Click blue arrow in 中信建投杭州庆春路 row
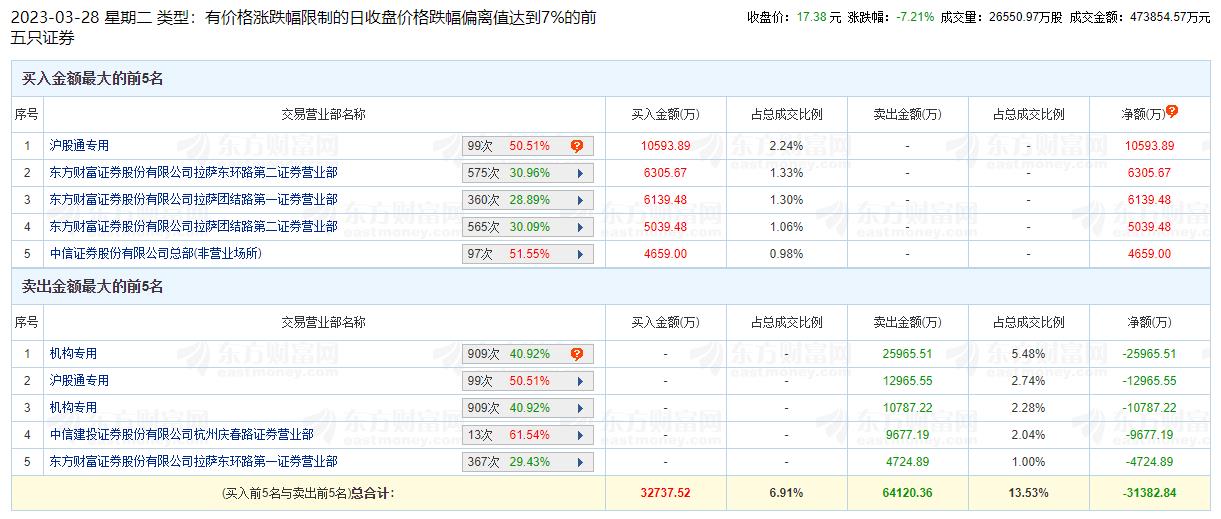Viewport: 1221px width, 519px height. (580, 435)
